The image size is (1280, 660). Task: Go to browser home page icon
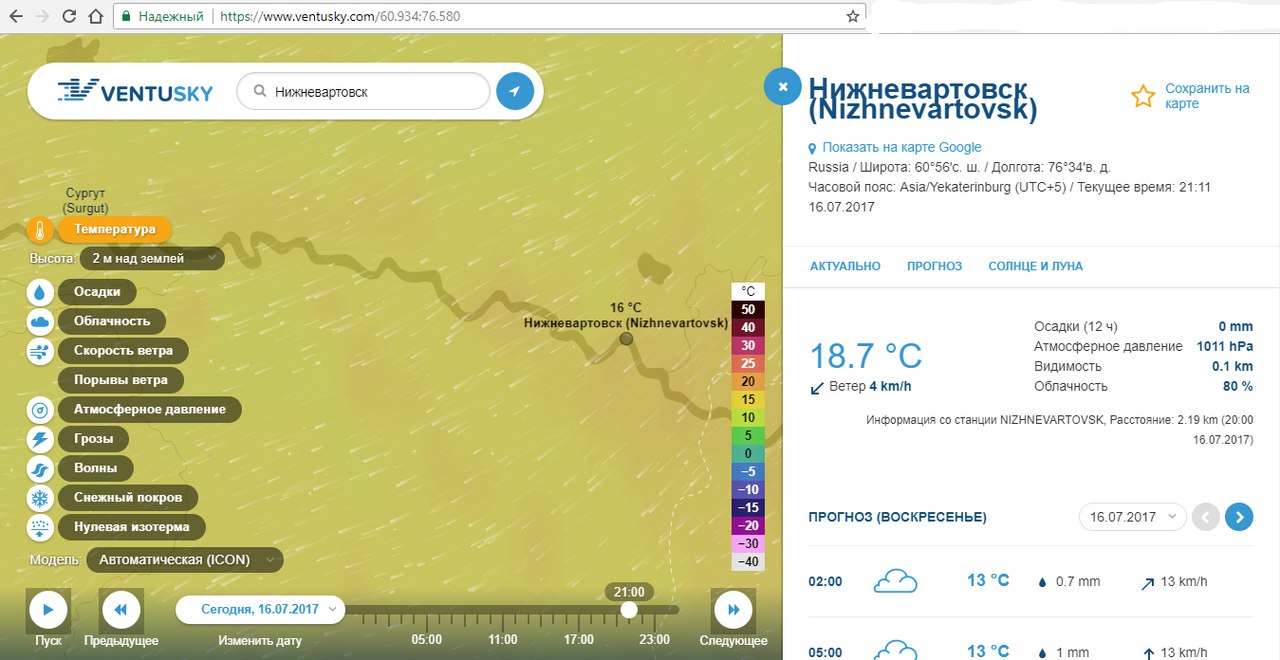(95, 17)
